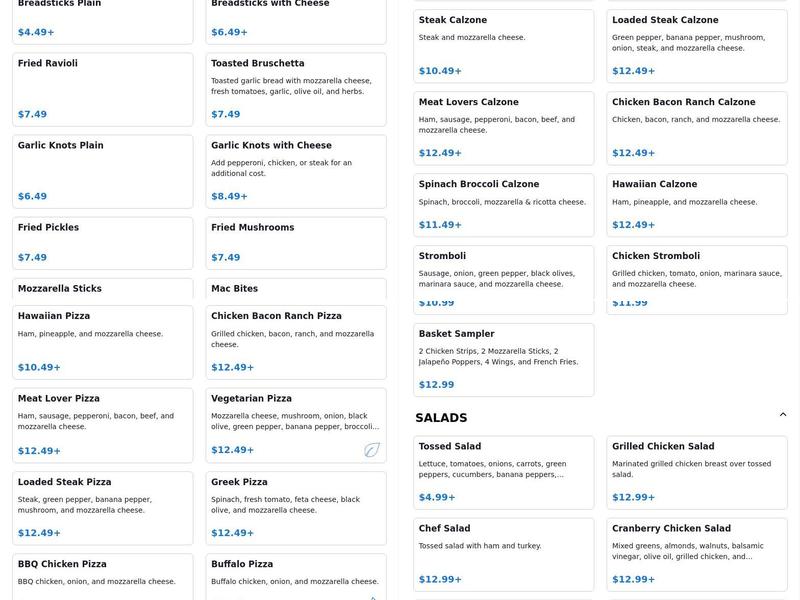Open the Cranberry Chicken Salad item
This screenshot has width=800, height=600.
(x=696, y=554)
